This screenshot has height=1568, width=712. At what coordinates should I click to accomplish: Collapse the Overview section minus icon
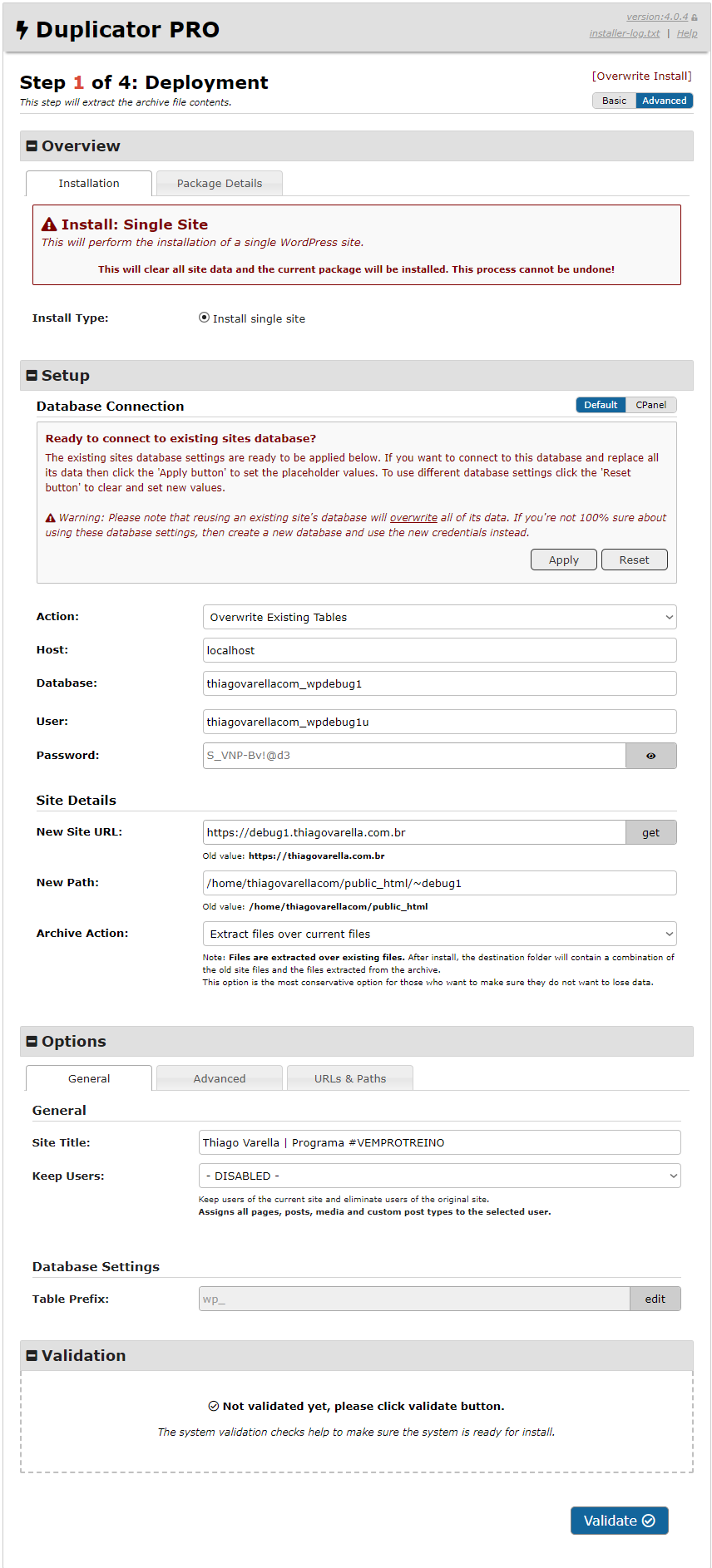[32, 146]
